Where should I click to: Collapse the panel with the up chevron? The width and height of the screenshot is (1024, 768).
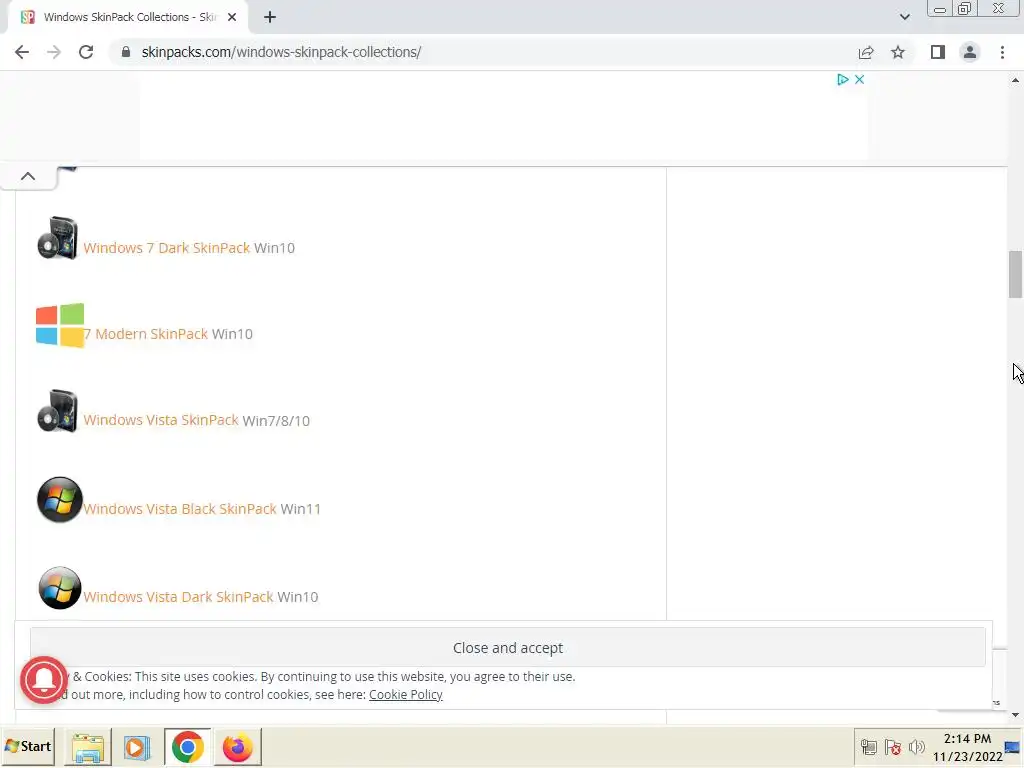pyautogui.click(x=28, y=176)
